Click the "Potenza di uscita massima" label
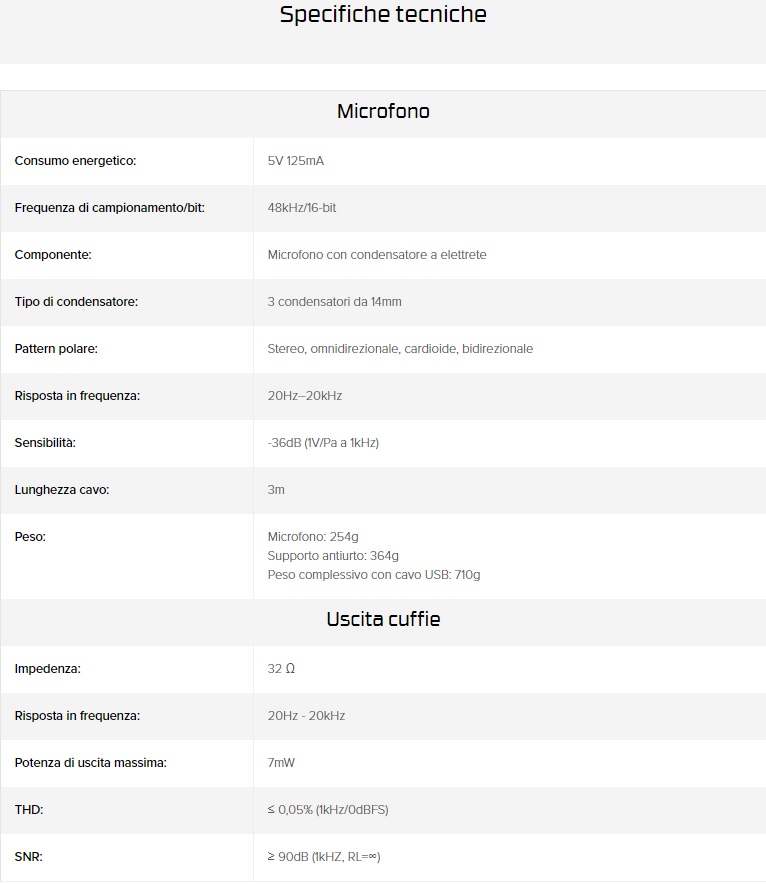 pos(90,763)
